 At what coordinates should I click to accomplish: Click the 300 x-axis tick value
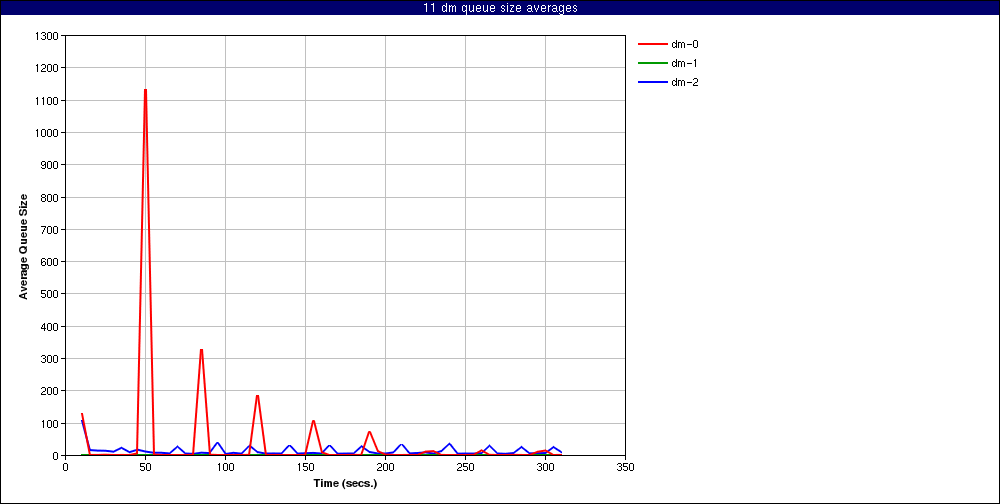coord(545,467)
